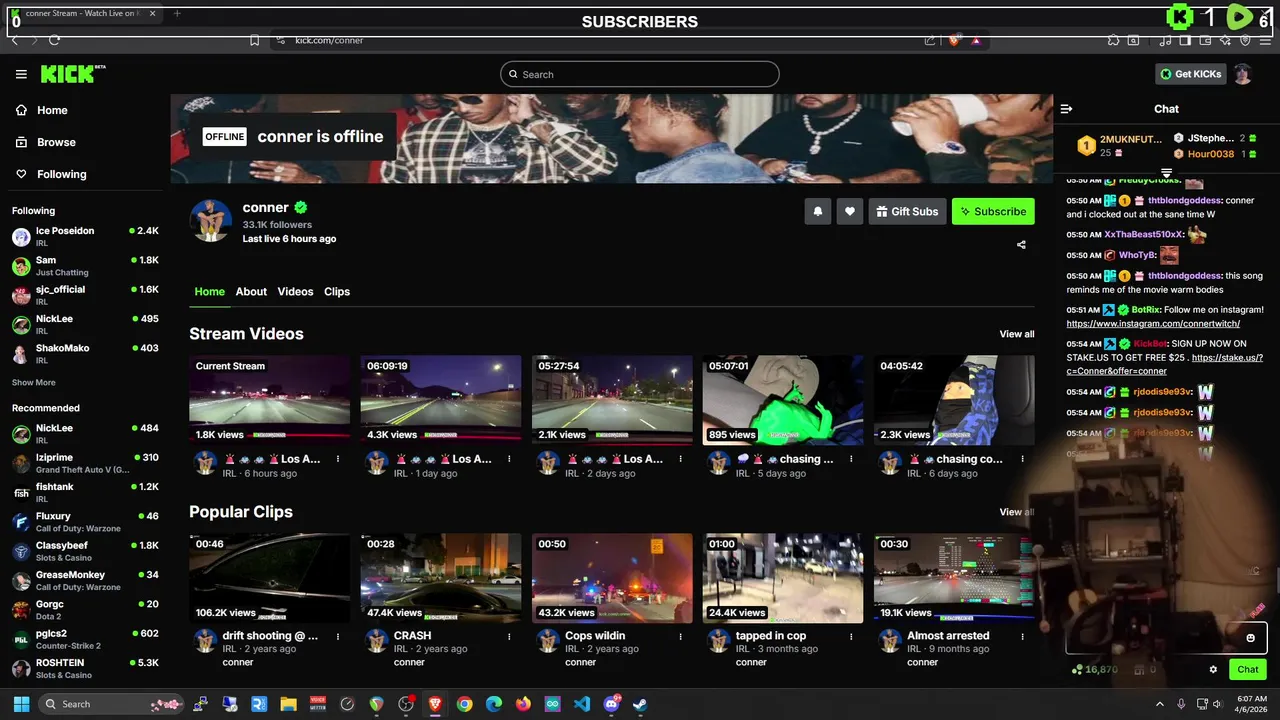Image resolution: width=1280 pixels, height=720 pixels.
Task: Click the green Subscribe button
Action: [x=993, y=211]
